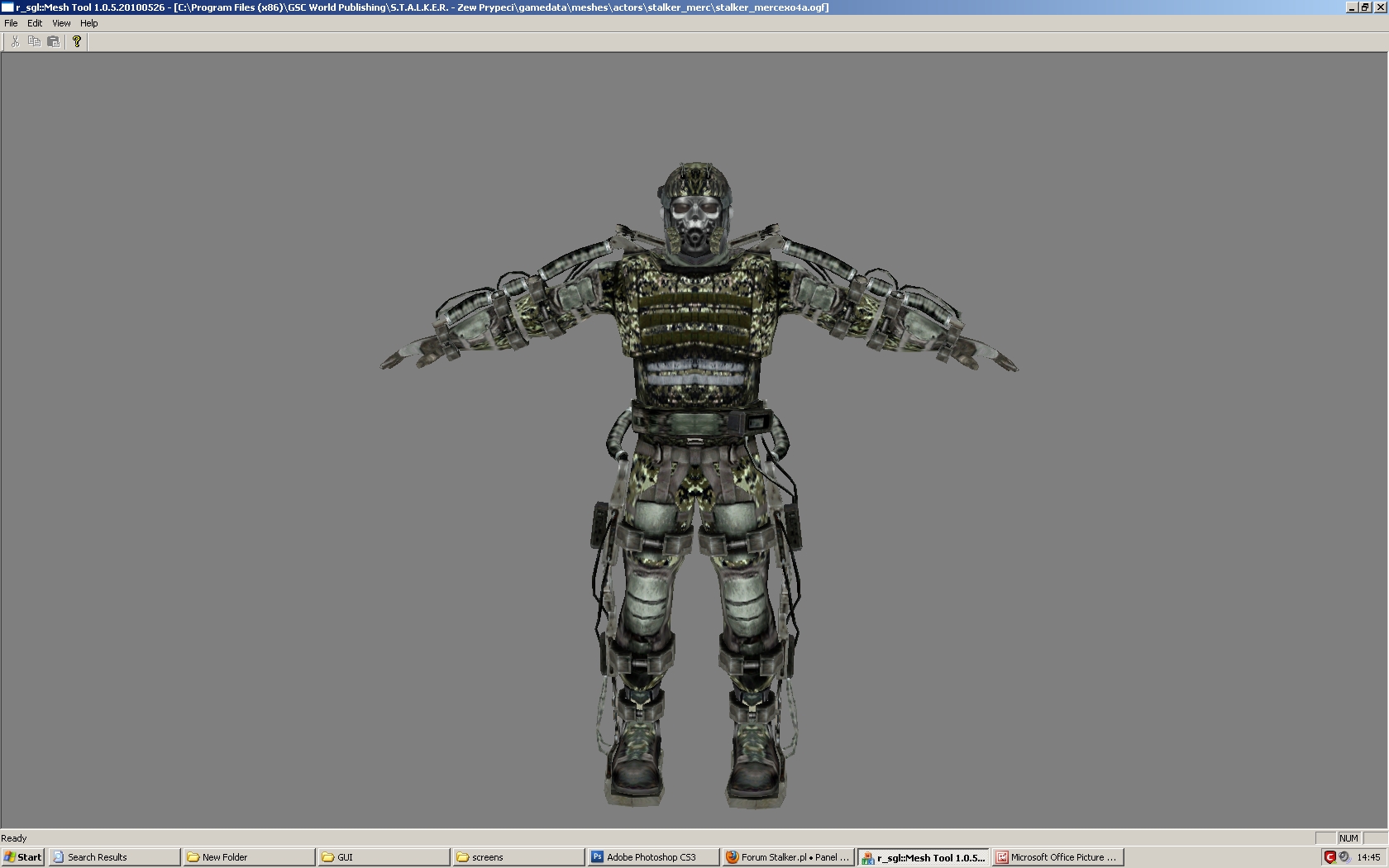Switch to New Folder taskbar window

(249, 857)
